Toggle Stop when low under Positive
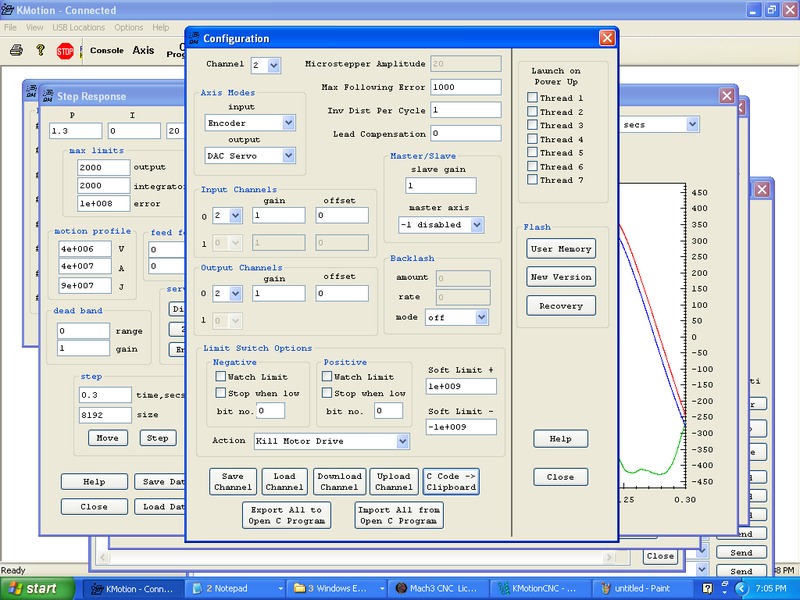 (x=327, y=393)
